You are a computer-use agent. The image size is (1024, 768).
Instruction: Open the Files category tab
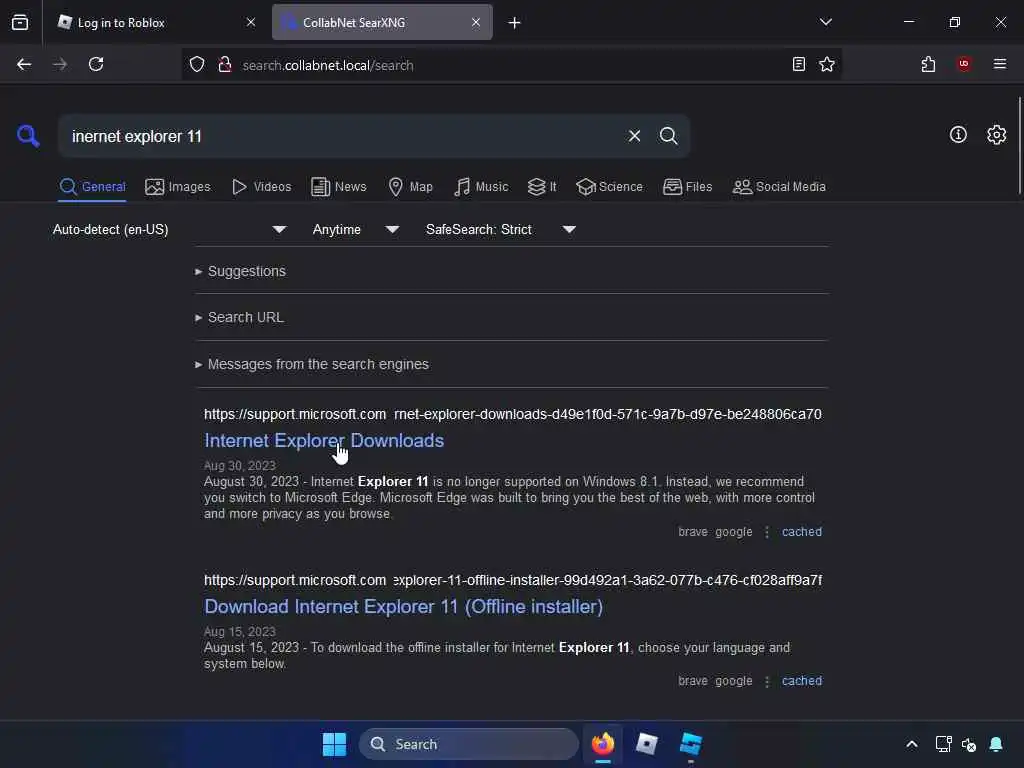pos(687,187)
